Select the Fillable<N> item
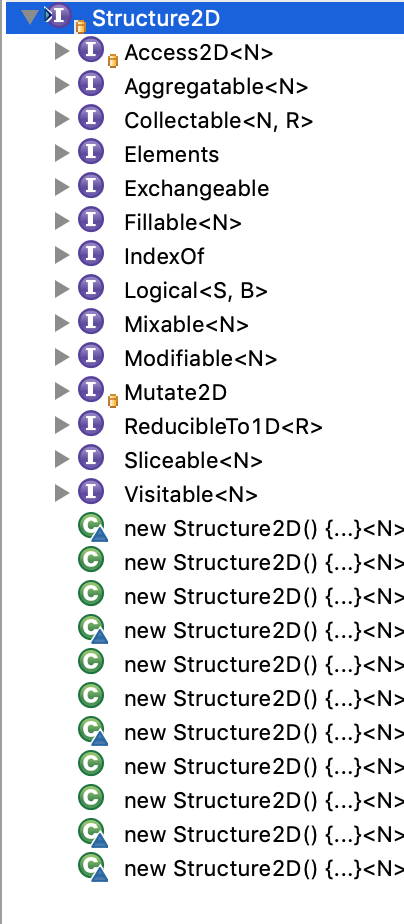Viewport: 404px width, 924px height. [x=183, y=223]
